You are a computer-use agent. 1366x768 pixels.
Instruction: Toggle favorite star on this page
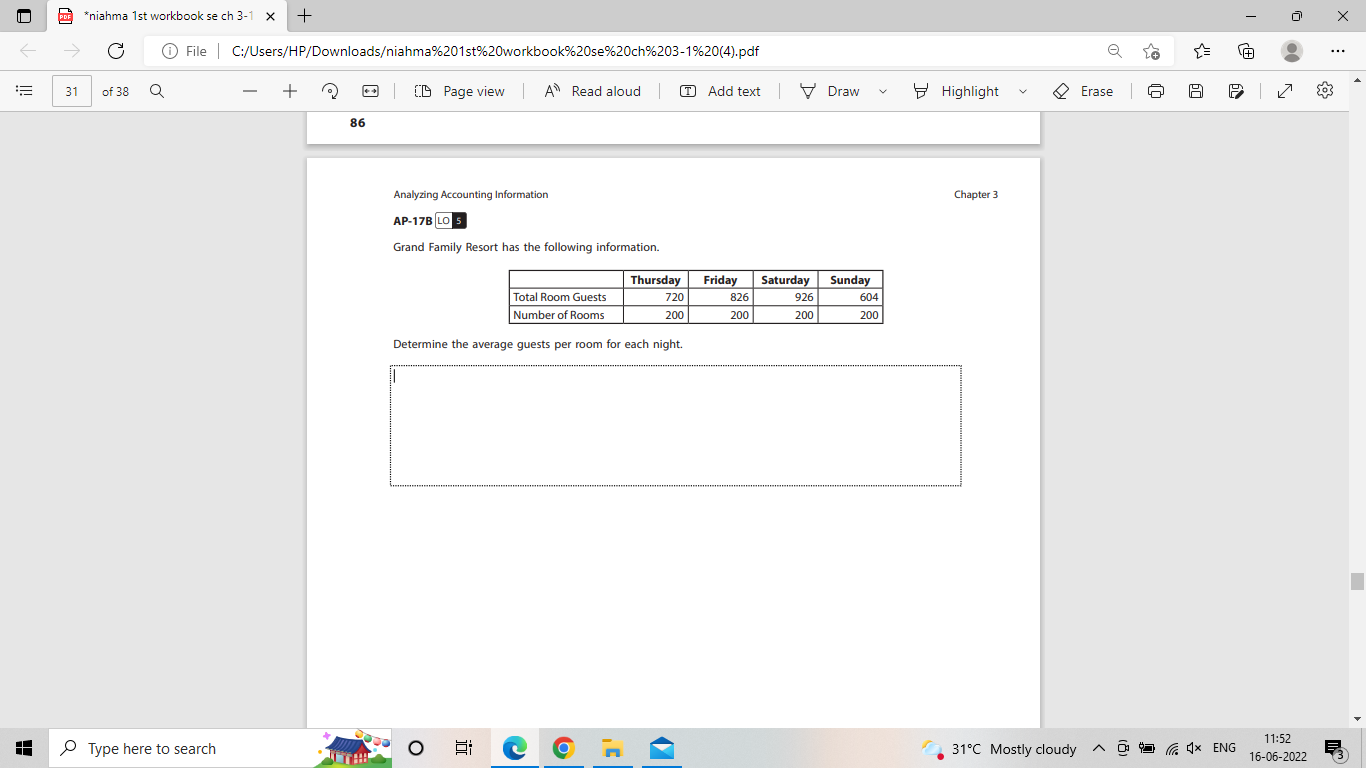click(1150, 50)
